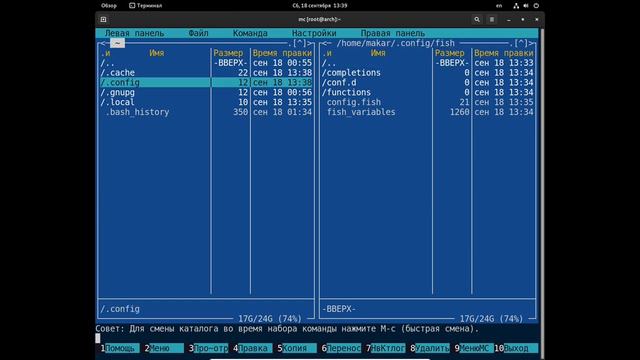Click right panel status line '-ВВЕРХ-'

[x=339, y=309]
